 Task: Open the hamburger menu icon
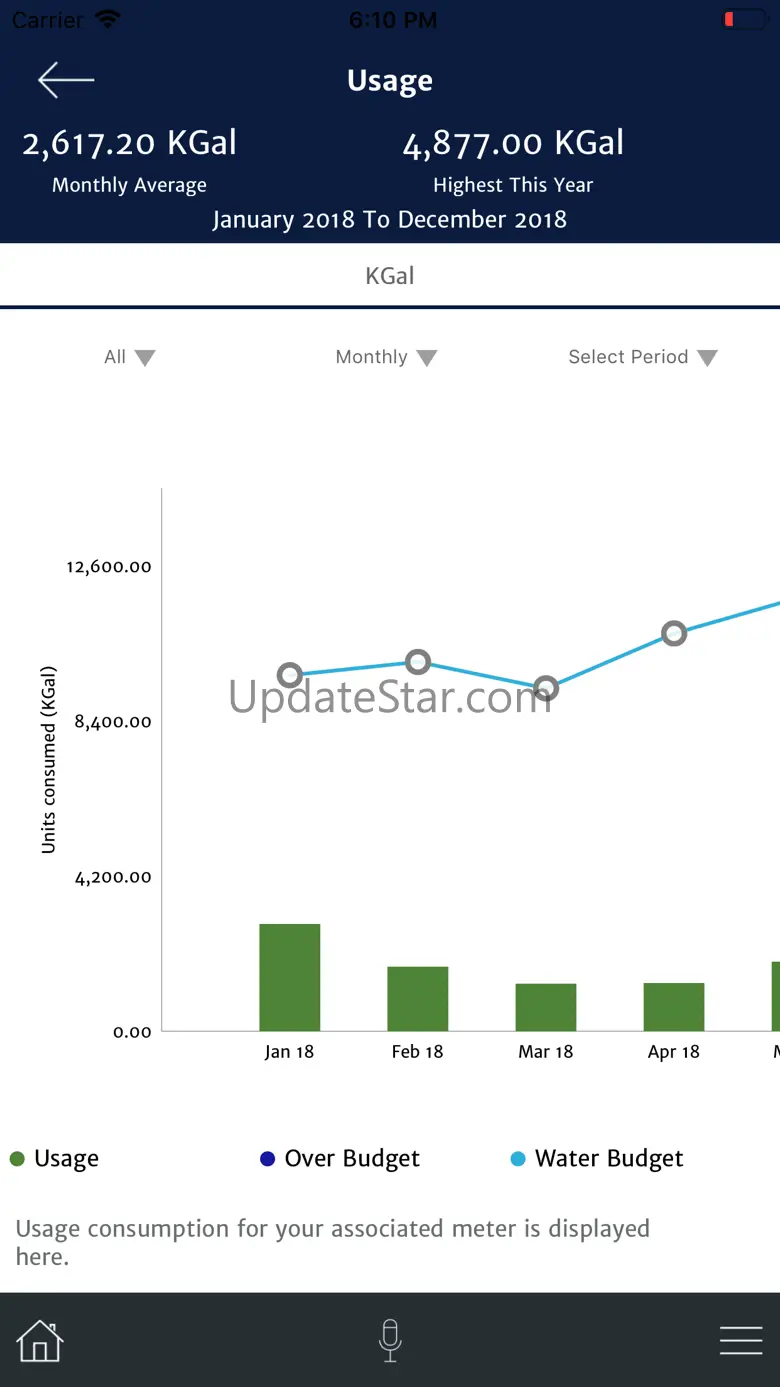pos(741,1340)
